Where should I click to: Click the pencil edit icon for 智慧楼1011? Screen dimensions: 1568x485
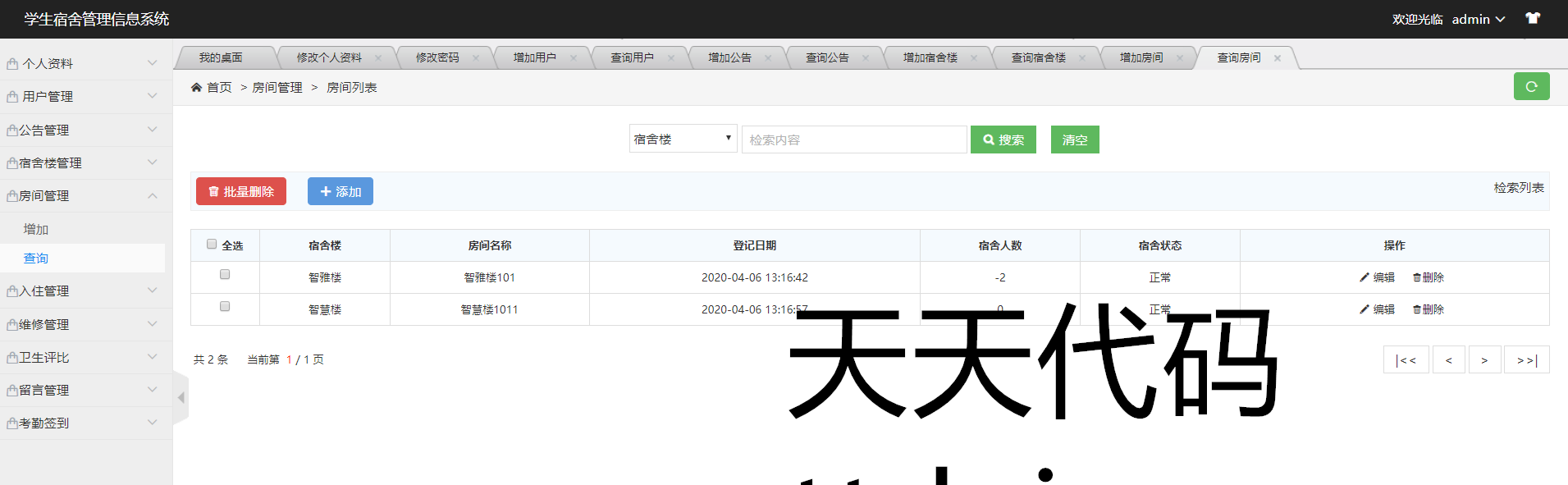(x=1364, y=309)
